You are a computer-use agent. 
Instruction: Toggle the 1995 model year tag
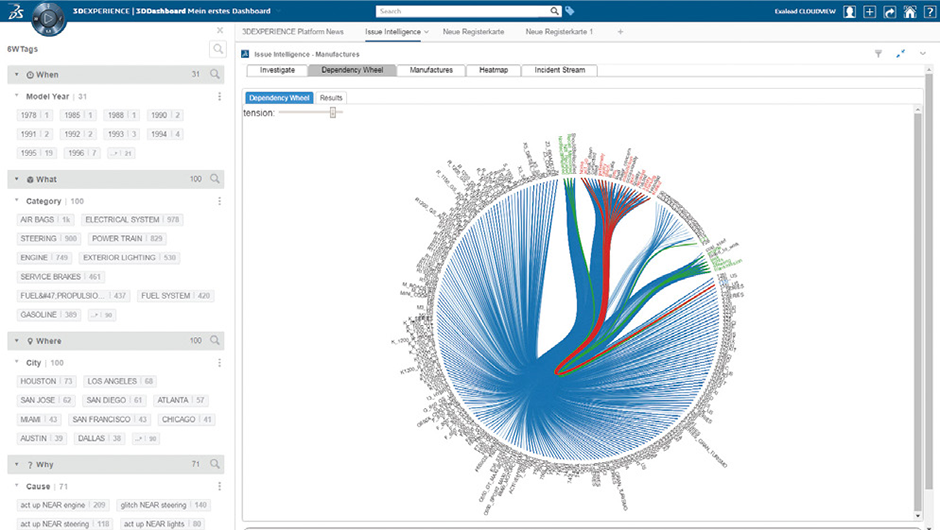click(x=37, y=153)
